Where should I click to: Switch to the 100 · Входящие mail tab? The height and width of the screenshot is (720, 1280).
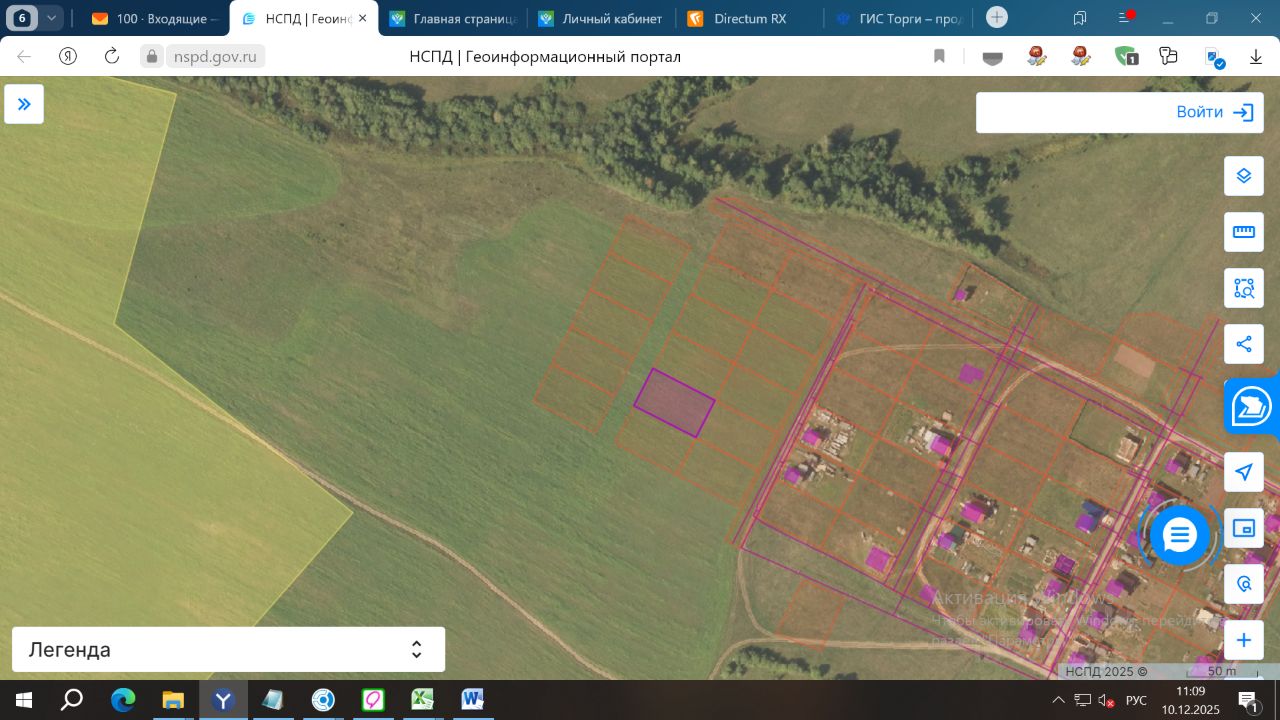coord(154,19)
